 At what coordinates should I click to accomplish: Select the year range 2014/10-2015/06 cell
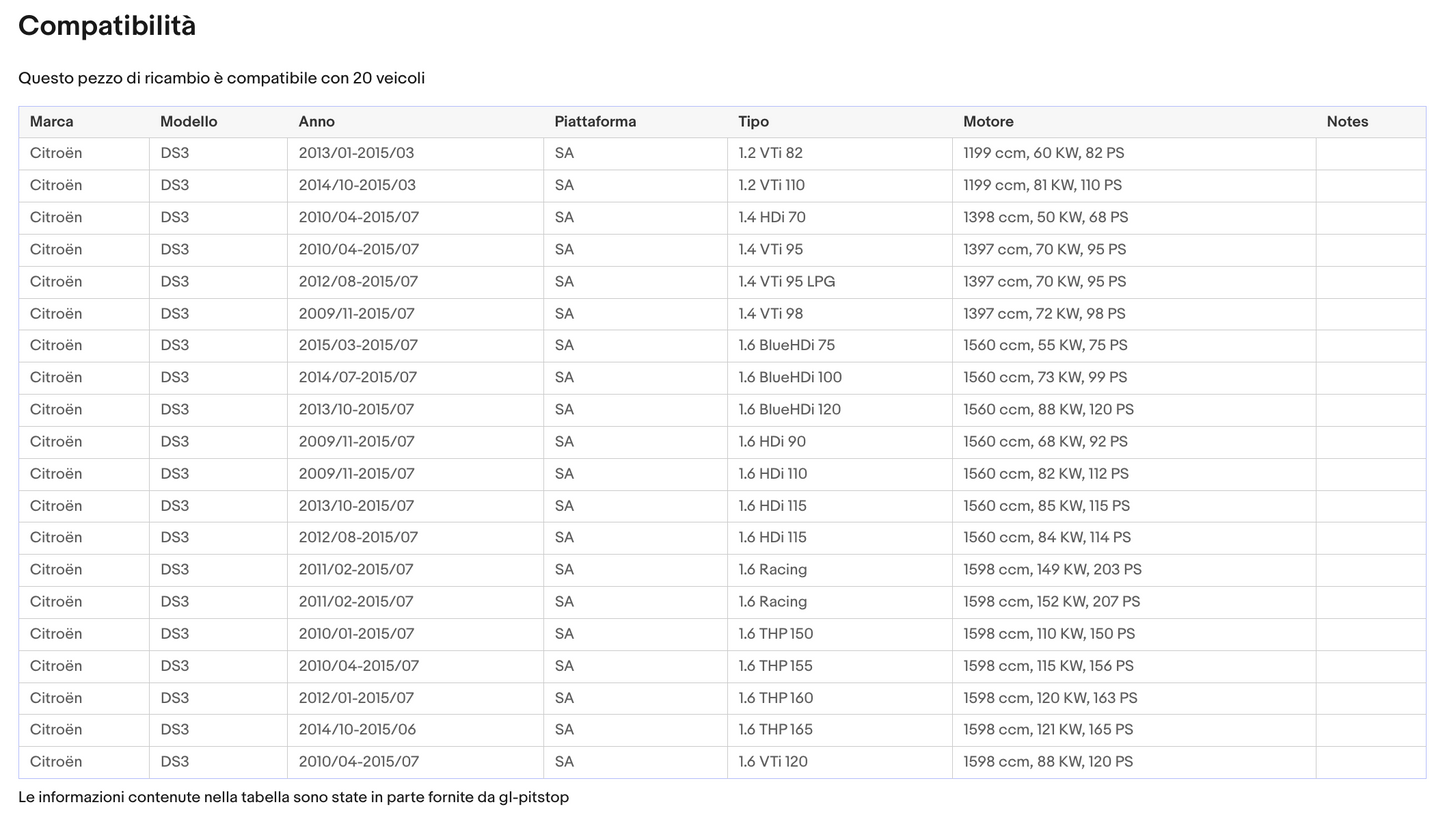pyautogui.click(x=357, y=730)
